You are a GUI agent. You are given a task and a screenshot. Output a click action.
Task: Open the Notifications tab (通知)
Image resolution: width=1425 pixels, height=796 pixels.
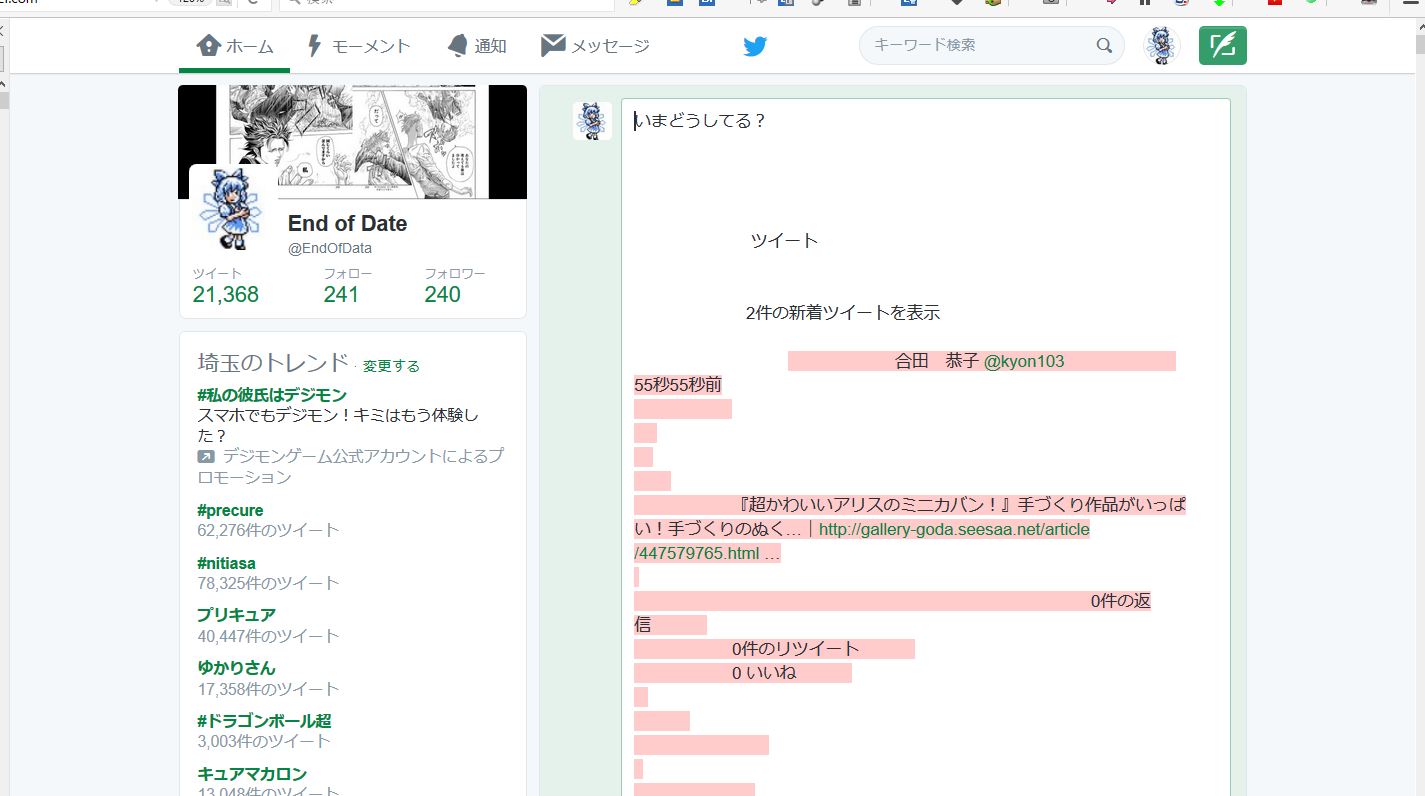[477, 46]
